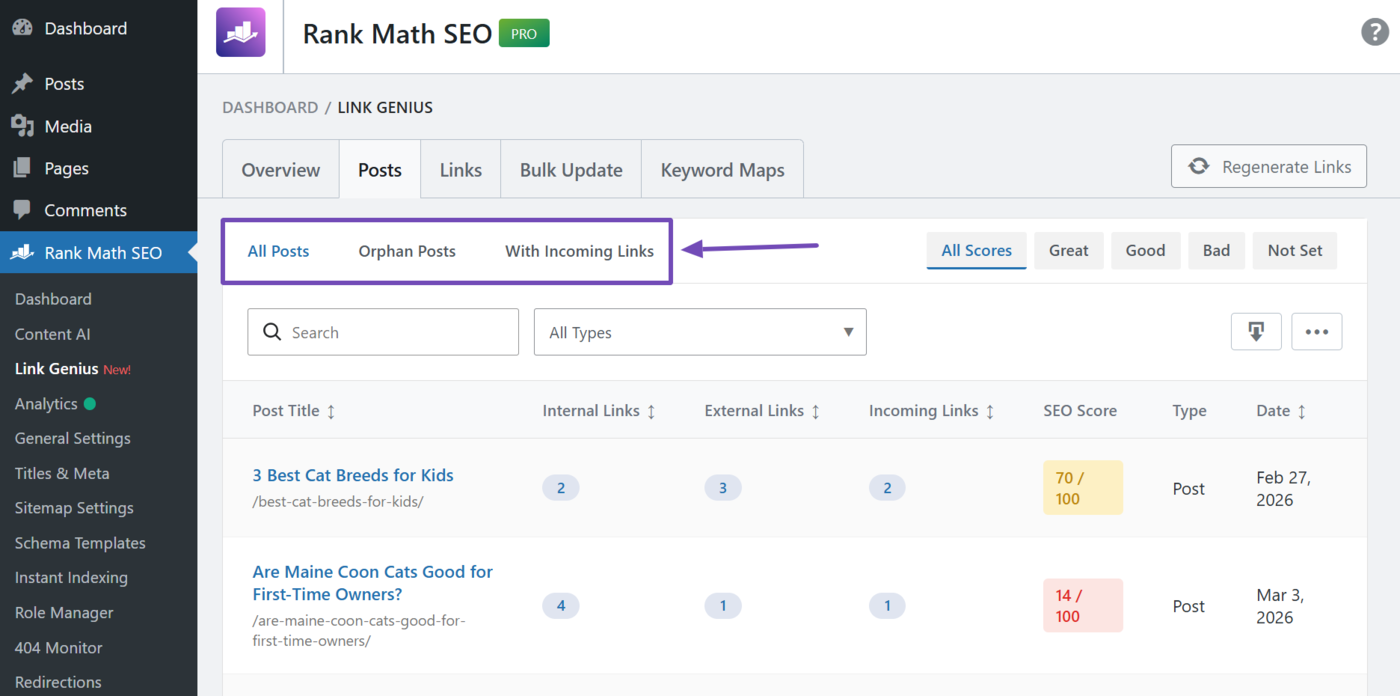
Task: Open Instant Indexing submenu item
Action: 71,578
